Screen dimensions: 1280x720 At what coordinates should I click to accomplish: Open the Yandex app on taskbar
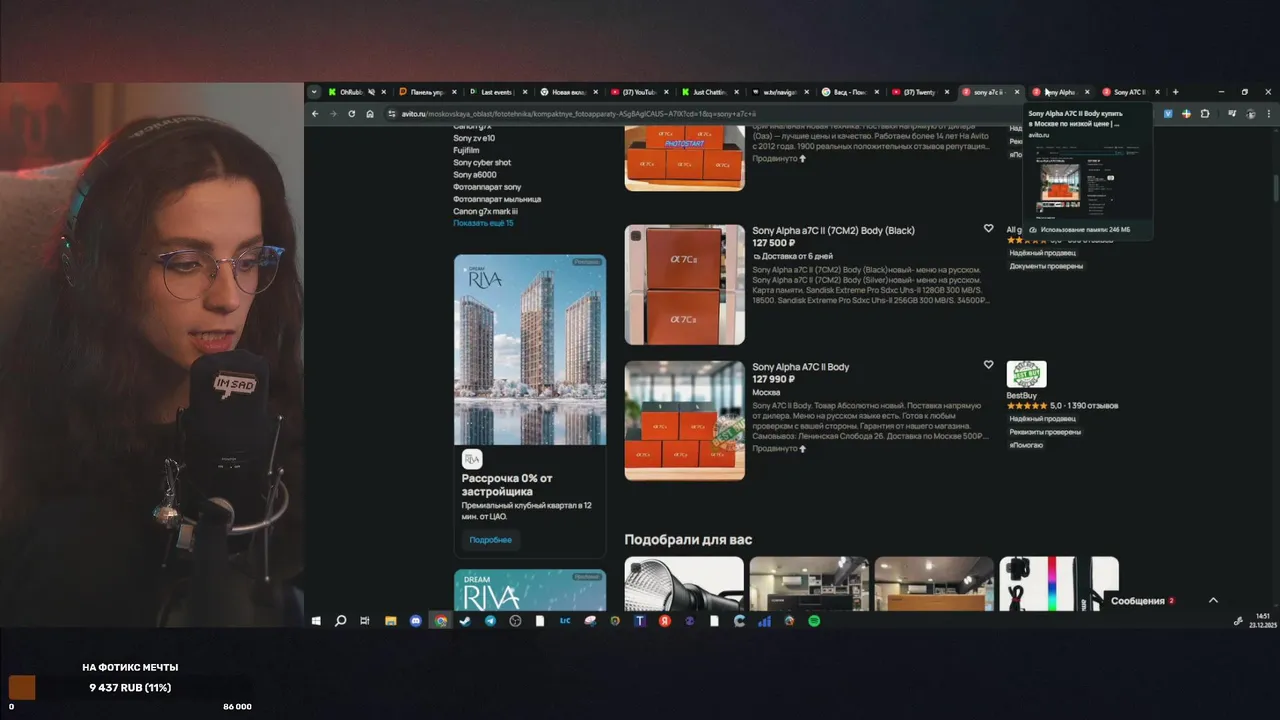665,621
